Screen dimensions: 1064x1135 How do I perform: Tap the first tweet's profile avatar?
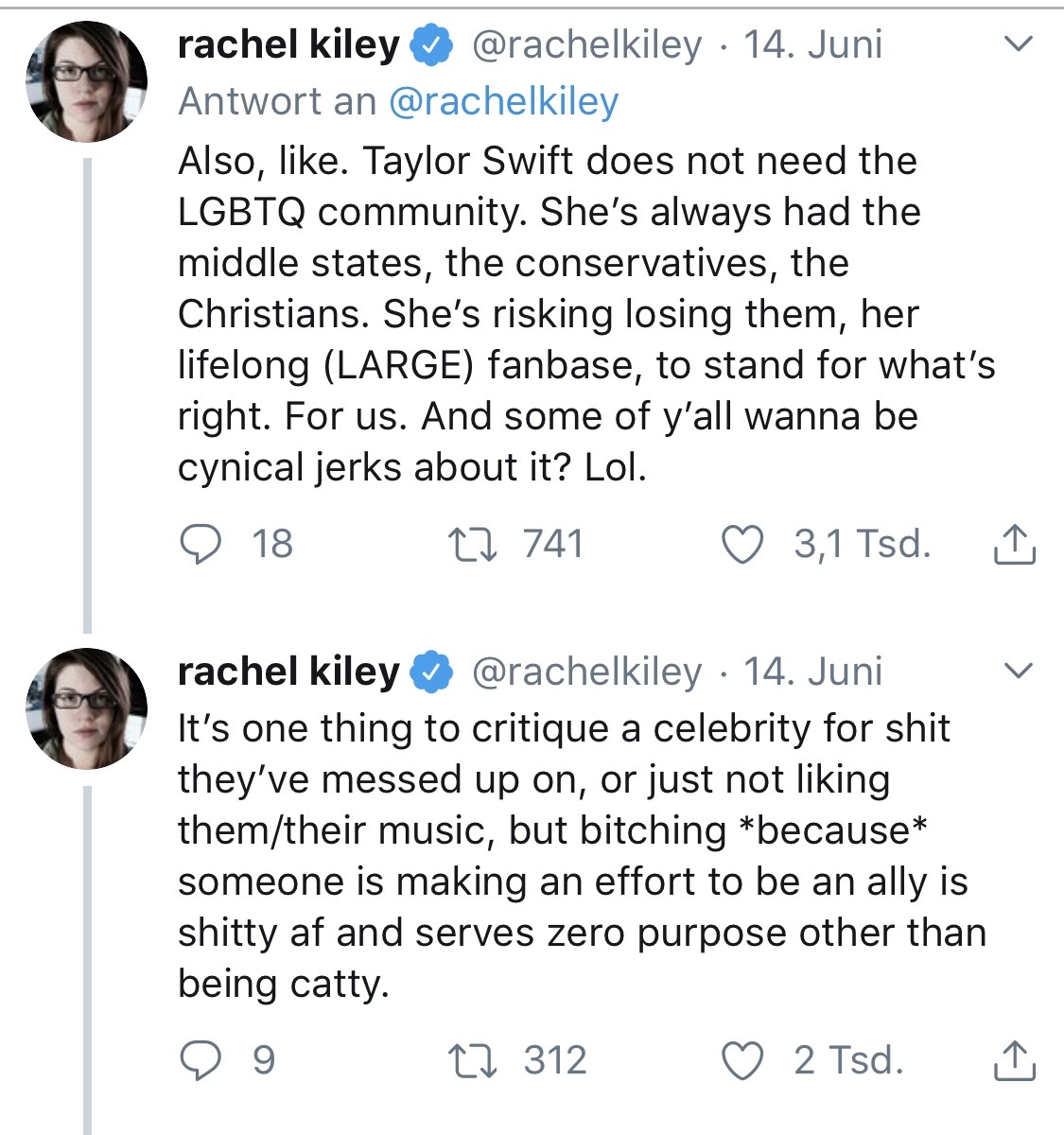click(x=86, y=80)
